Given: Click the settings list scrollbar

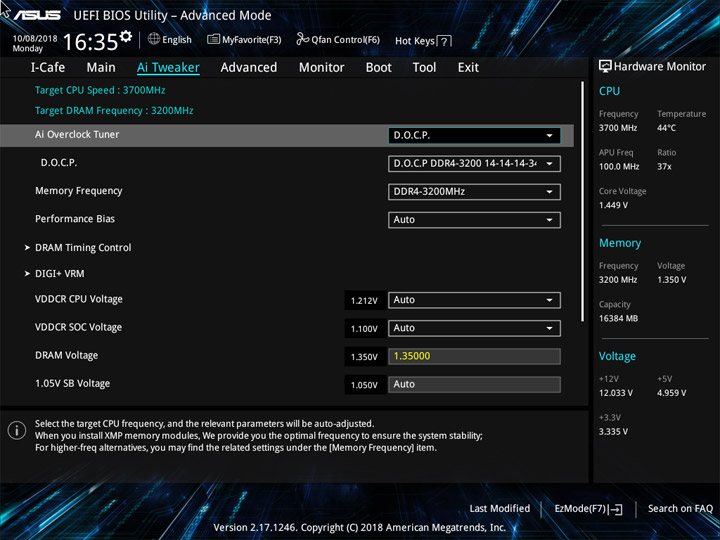Looking at the screenshot, I should [582, 202].
